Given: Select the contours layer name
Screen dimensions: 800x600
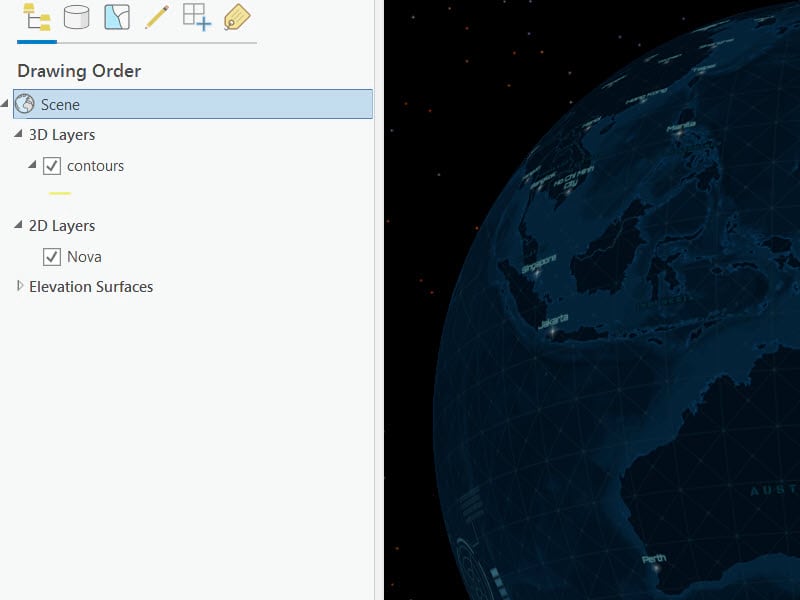Looking at the screenshot, I should coord(95,166).
